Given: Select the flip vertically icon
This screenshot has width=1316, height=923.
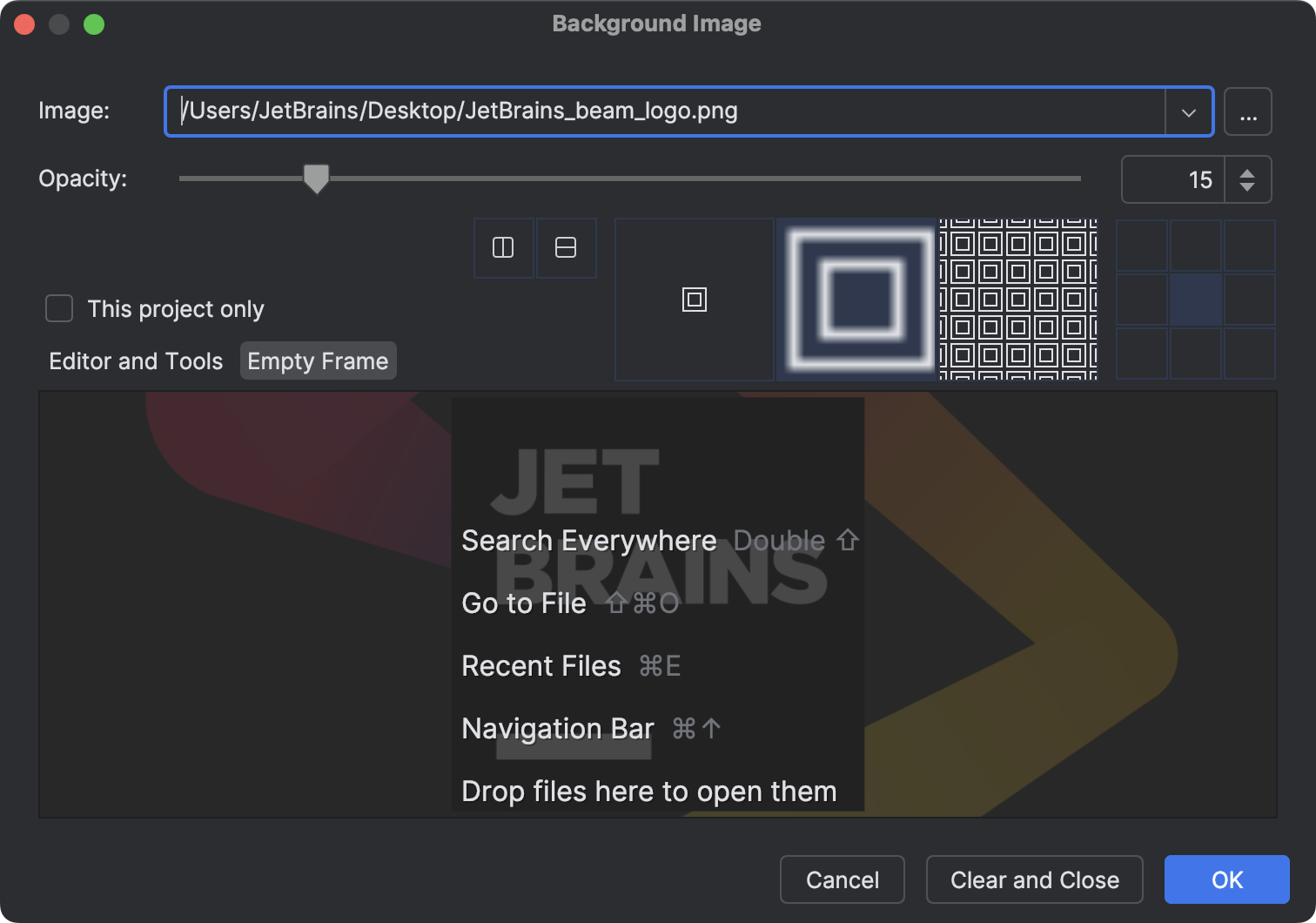Looking at the screenshot, I should tap(566, 247).
